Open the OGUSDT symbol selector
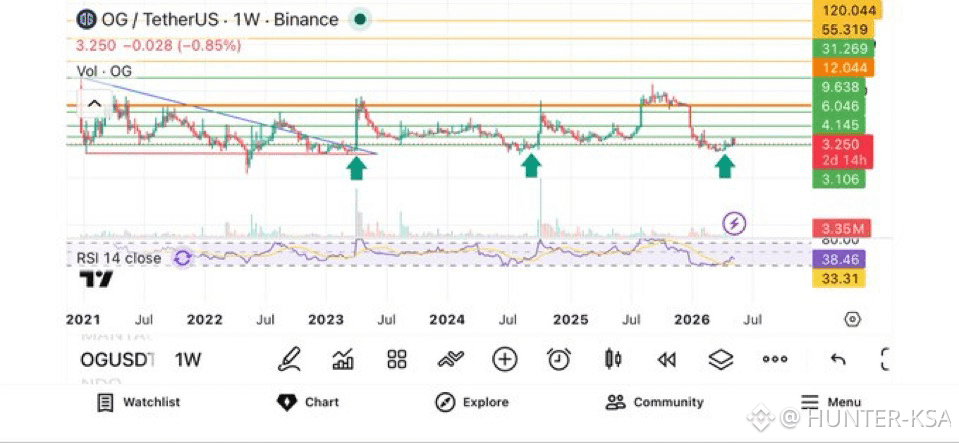Screen dimensions: 959x443 click(117, 360)
